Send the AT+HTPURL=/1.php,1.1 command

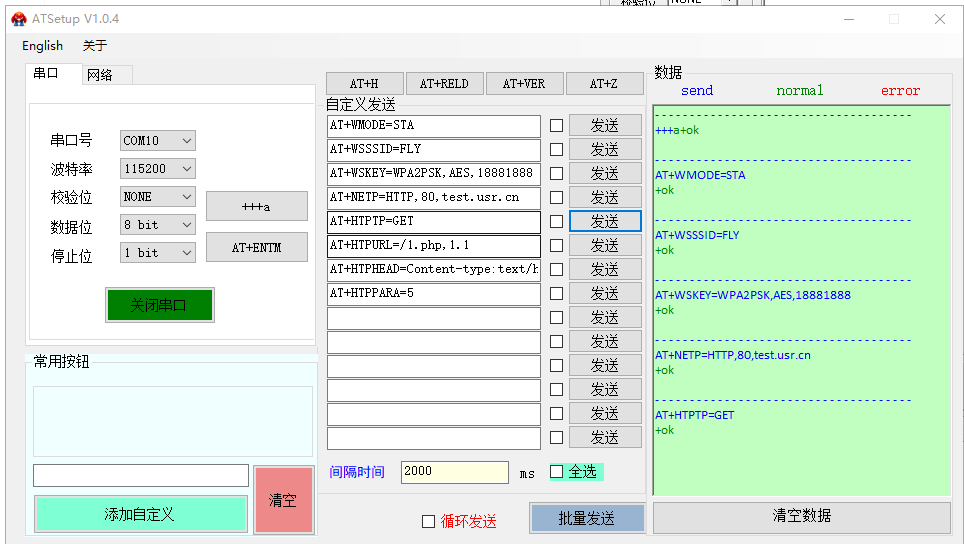click(x=605, y=245)
